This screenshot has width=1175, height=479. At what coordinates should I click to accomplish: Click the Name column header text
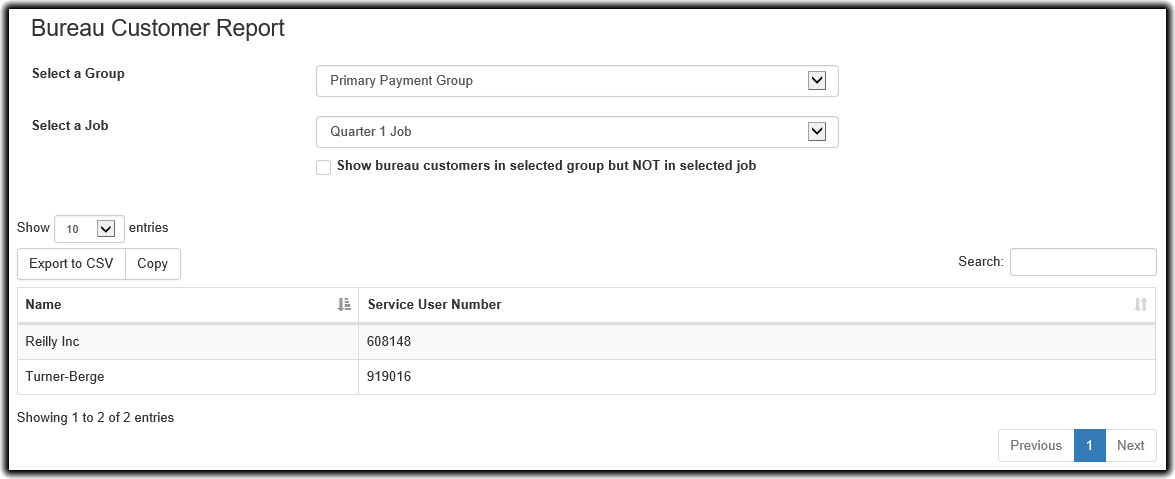tap(43, 305)
